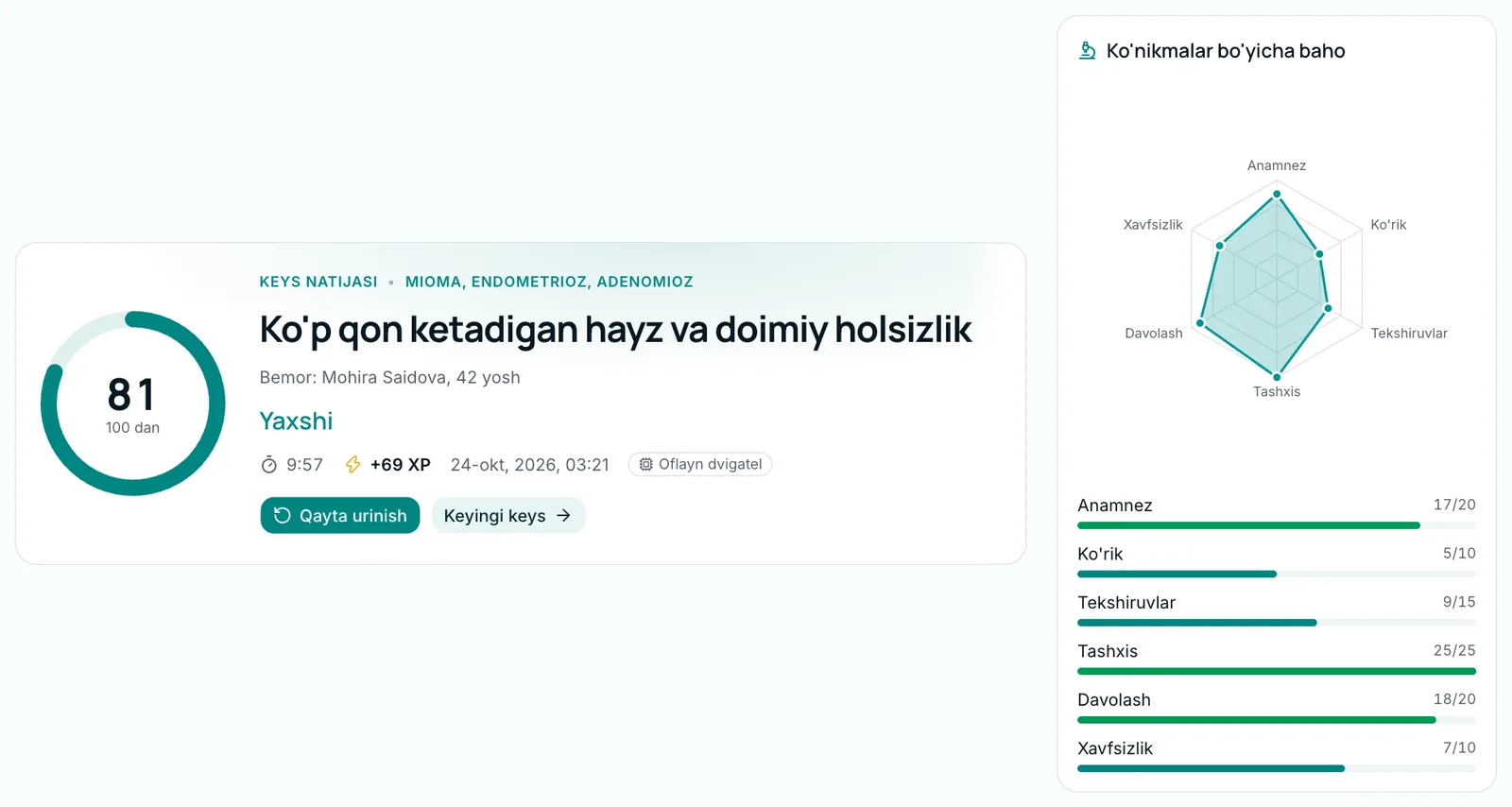This screenshot has width=1512, height=807.
Task: Click the KEYS NATIJASI label
Action: pyautogui.click(x=318, y=282)
